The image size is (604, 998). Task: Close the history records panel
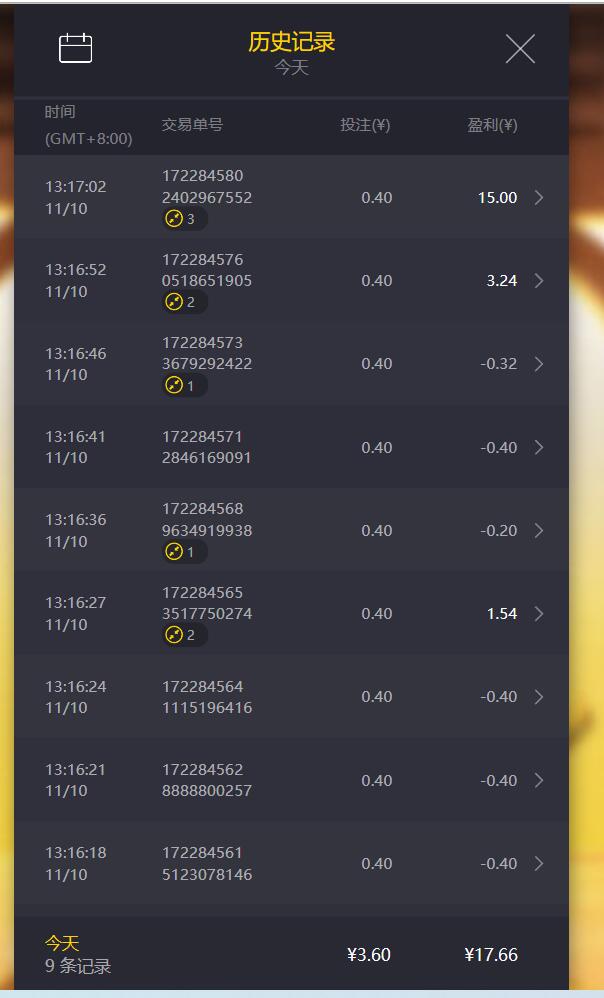click(x=520, y=49)
